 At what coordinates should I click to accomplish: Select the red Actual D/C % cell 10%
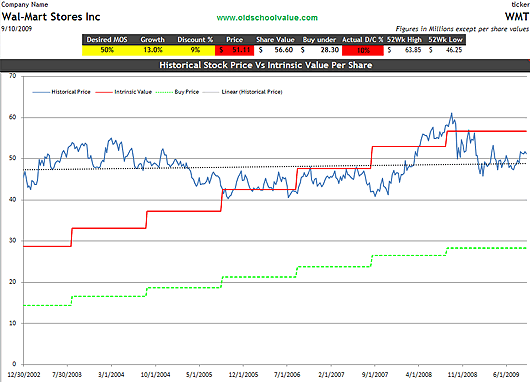pos(363,50)
